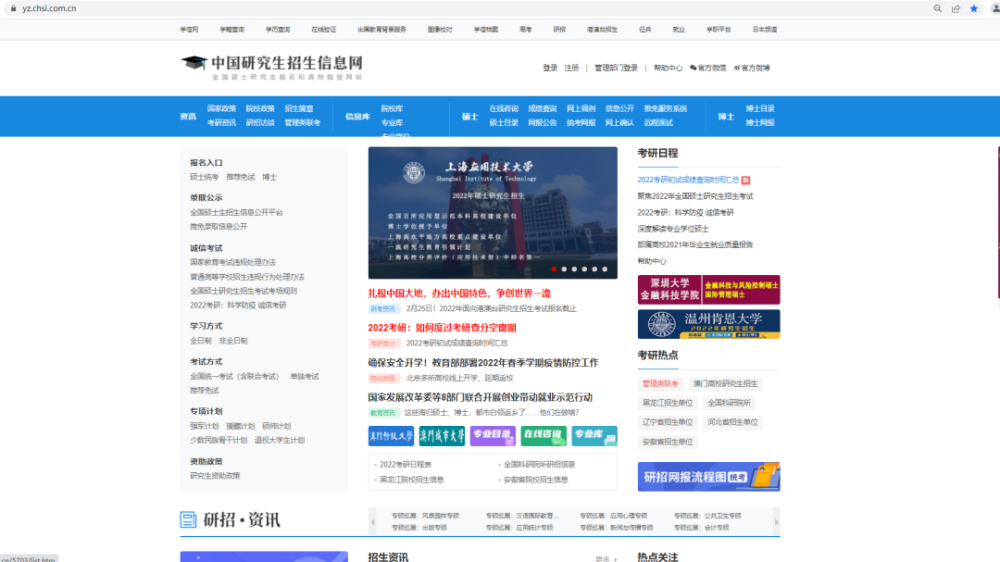Screen dimensions: 1000x562
Task: Open 国家政策 in the blue nav
Action: pyautogui.click(x=221, y=108)
